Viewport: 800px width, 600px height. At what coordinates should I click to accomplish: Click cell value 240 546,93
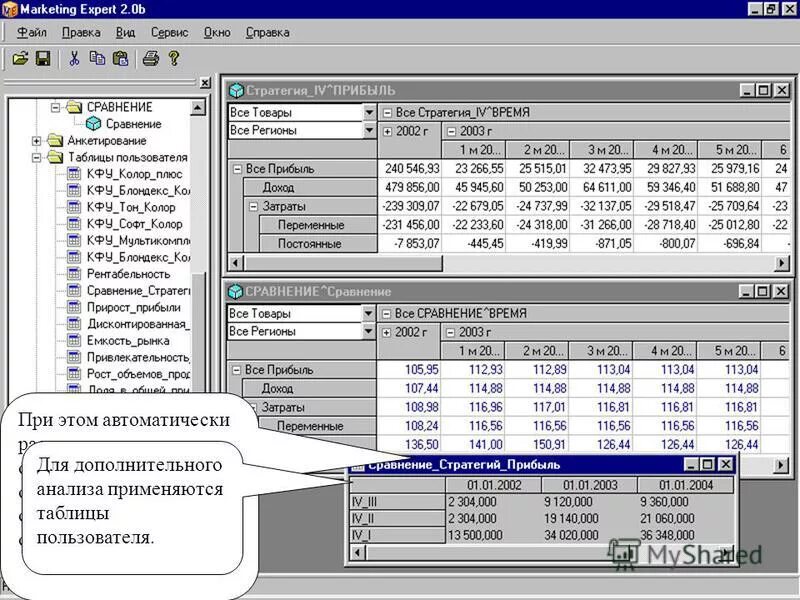tap(412, 168)
